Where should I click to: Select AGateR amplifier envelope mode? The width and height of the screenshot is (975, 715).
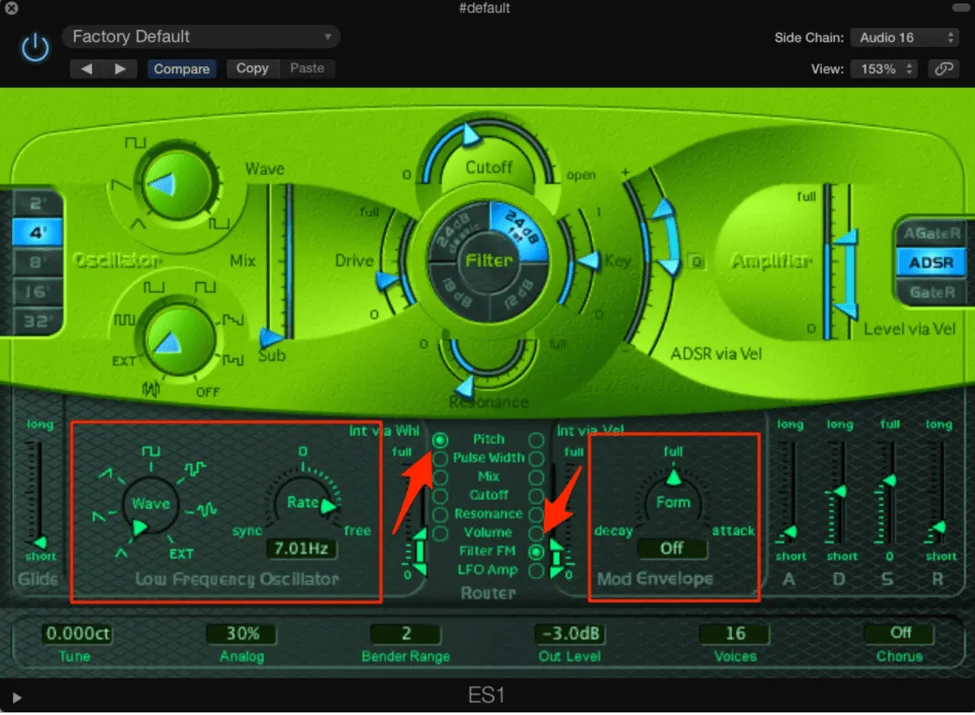tap(931, 233)
